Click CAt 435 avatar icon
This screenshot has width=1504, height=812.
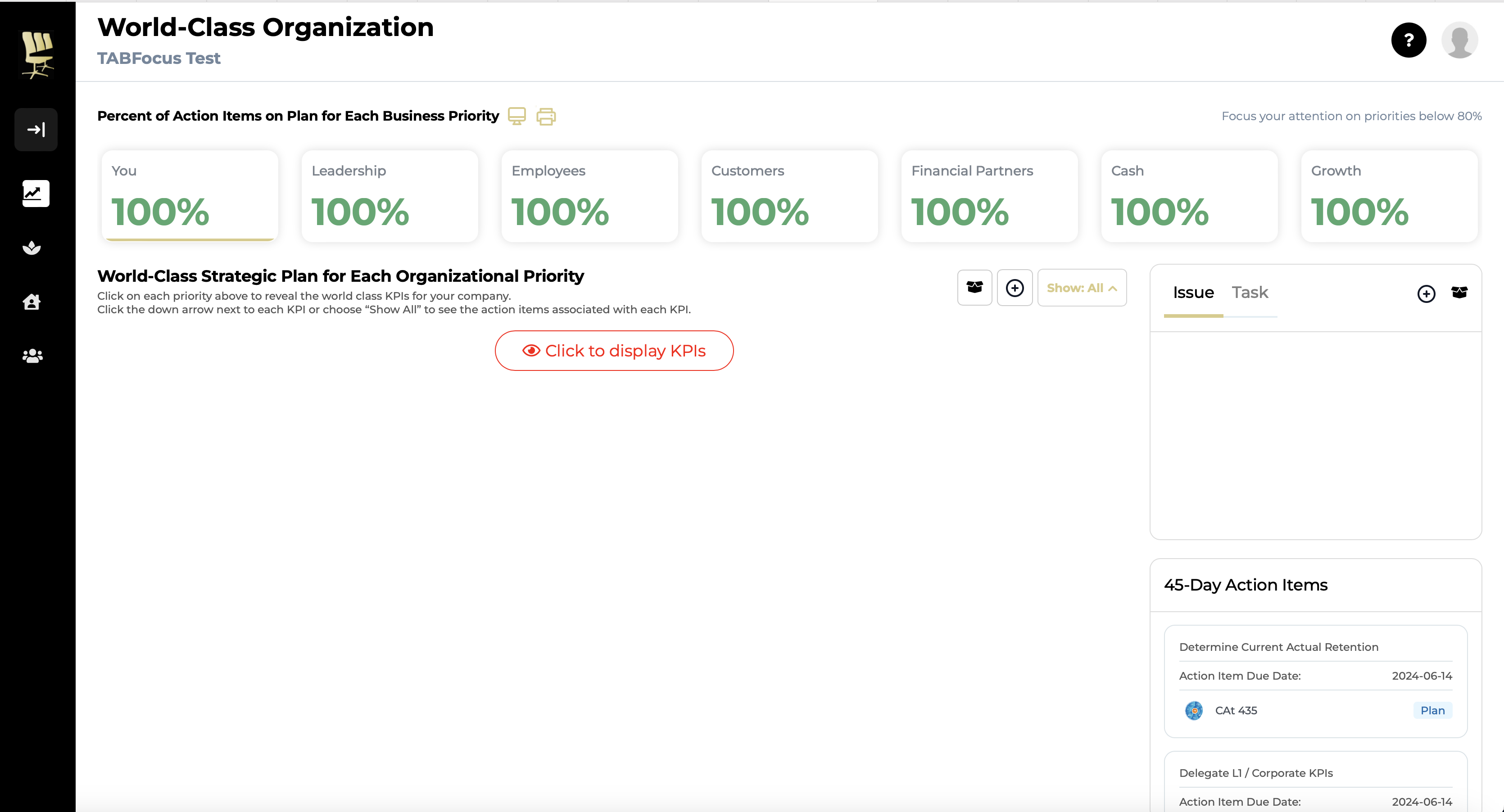tap(1194, 710)
